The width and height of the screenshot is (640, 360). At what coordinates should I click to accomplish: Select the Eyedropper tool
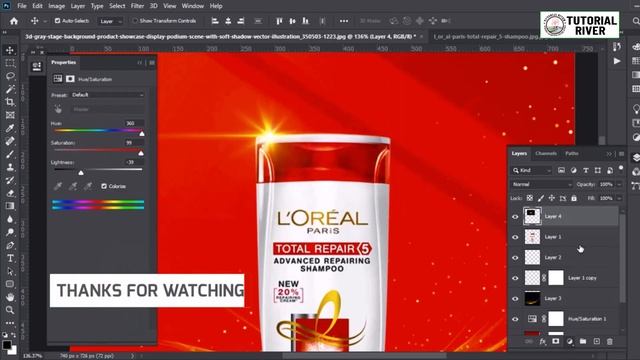[x=10, y=128]
